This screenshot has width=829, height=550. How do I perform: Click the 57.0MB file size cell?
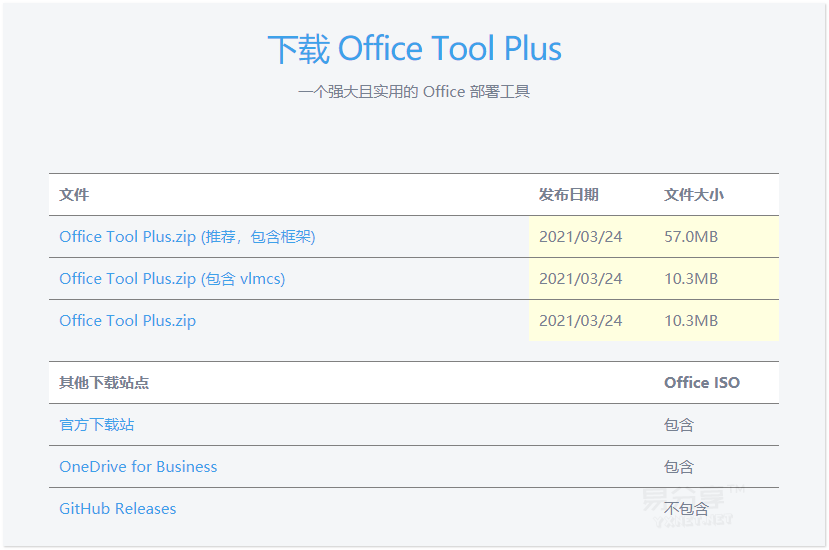[x=691, y=236]
